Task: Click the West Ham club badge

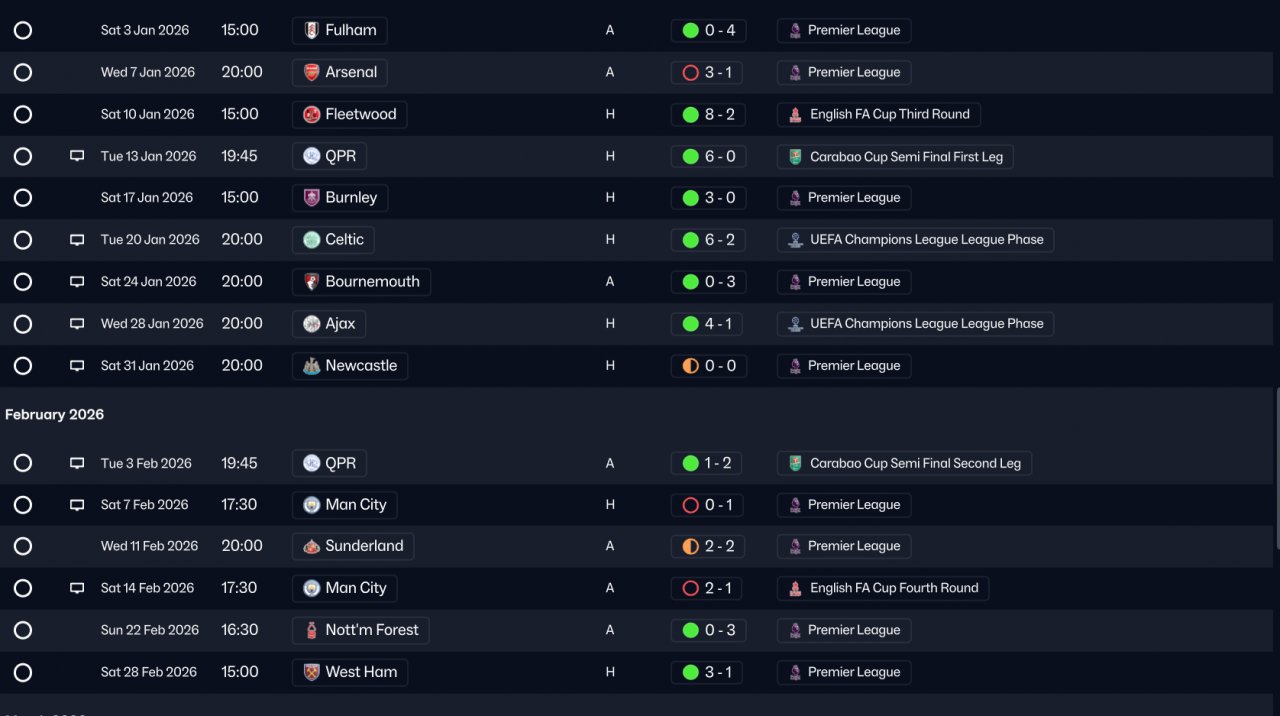Action: [312, 672]
